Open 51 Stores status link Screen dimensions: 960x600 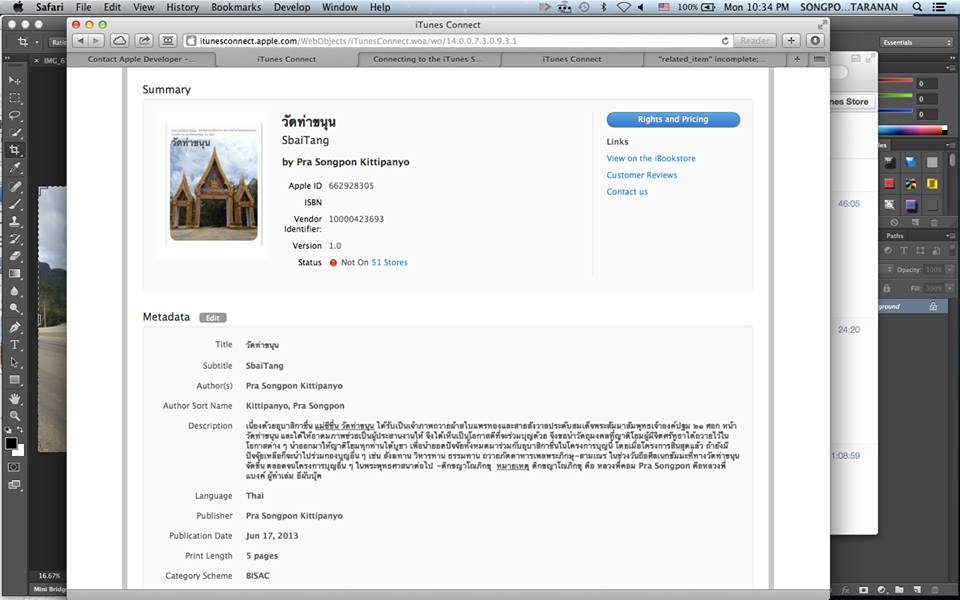[389, 262]
